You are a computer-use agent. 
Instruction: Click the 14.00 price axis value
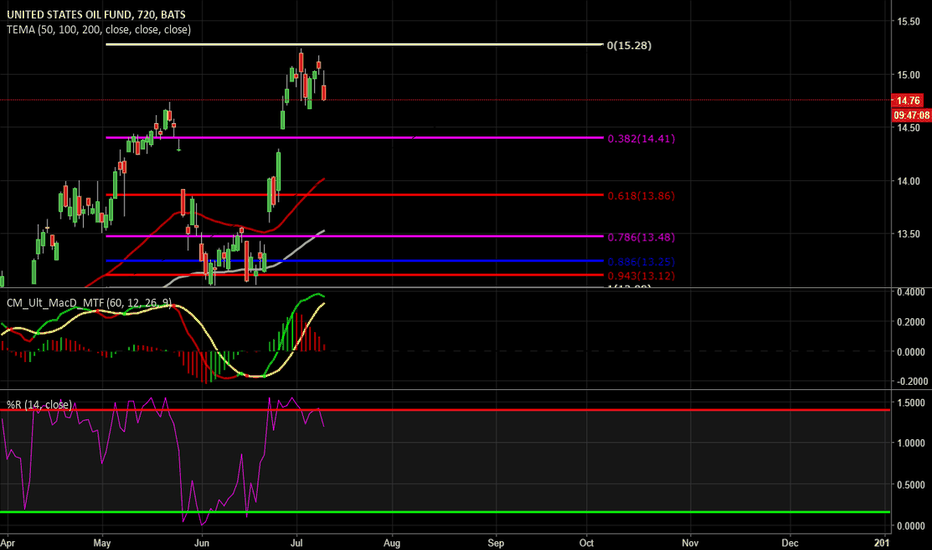(x=908, y=181)
